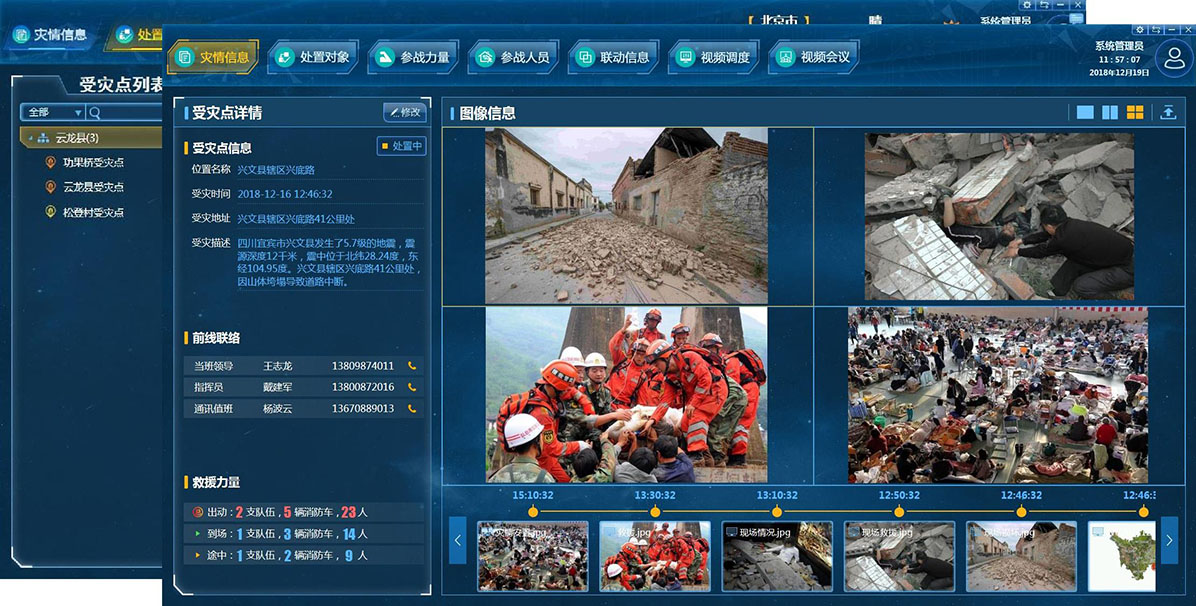This screenshot has height=606, width=1196.
Task: Switch to the 处置对象 tab
Action: click(313, 57)
